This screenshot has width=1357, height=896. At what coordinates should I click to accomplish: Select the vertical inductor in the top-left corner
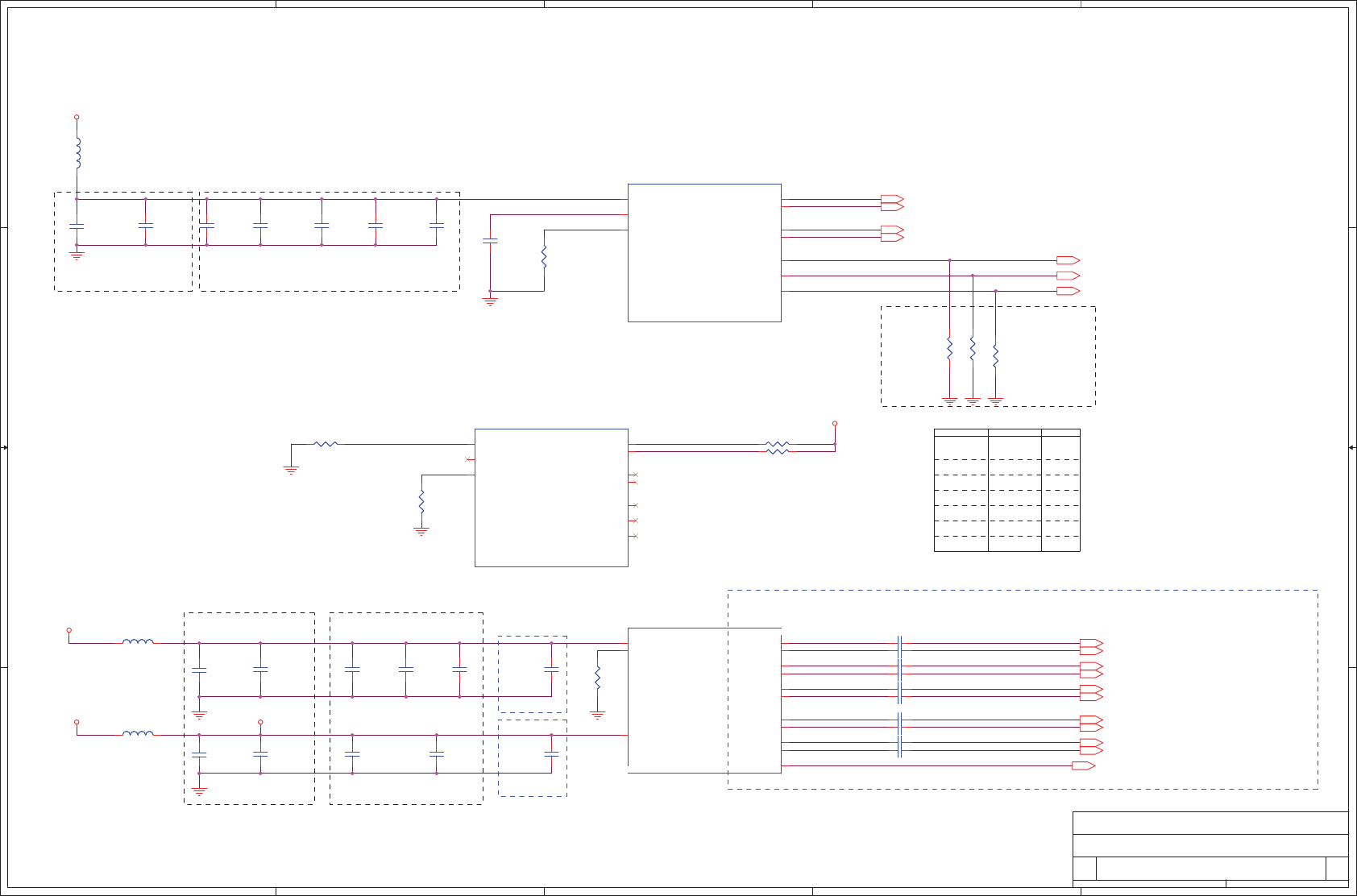(78, 153)
